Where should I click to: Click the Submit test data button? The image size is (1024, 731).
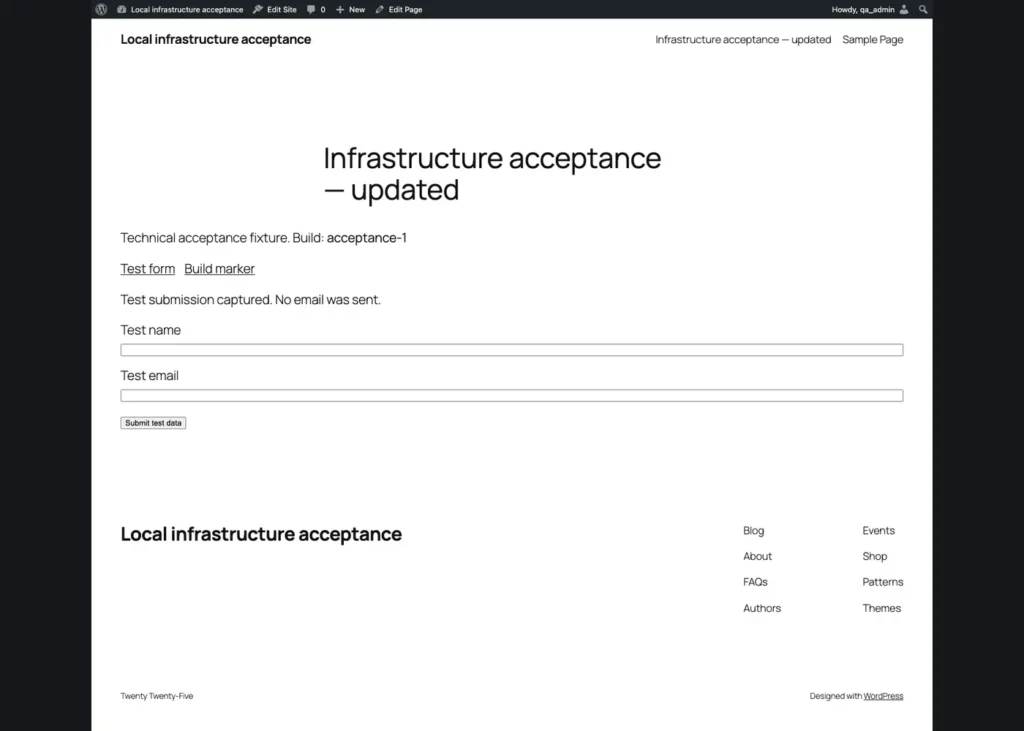tap(153, 423)
